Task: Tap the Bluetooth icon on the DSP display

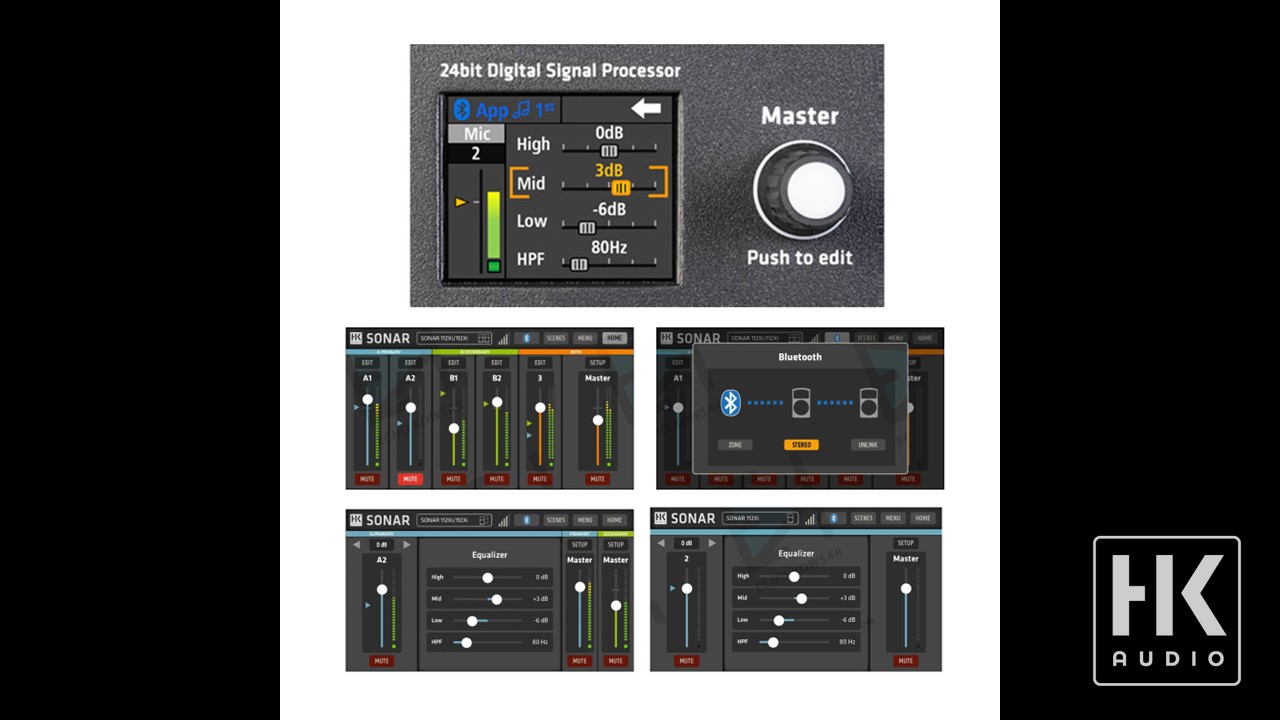Action: tap(462, 110)
